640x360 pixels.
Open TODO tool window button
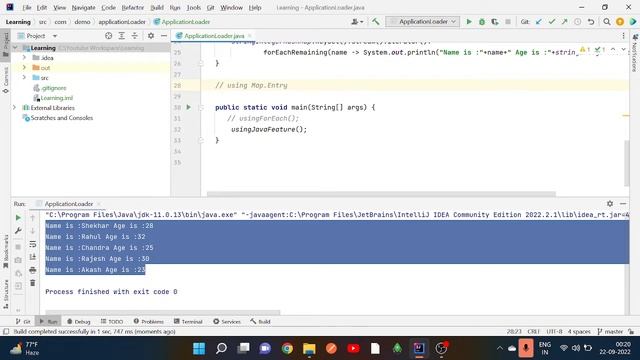click(112, 322)
